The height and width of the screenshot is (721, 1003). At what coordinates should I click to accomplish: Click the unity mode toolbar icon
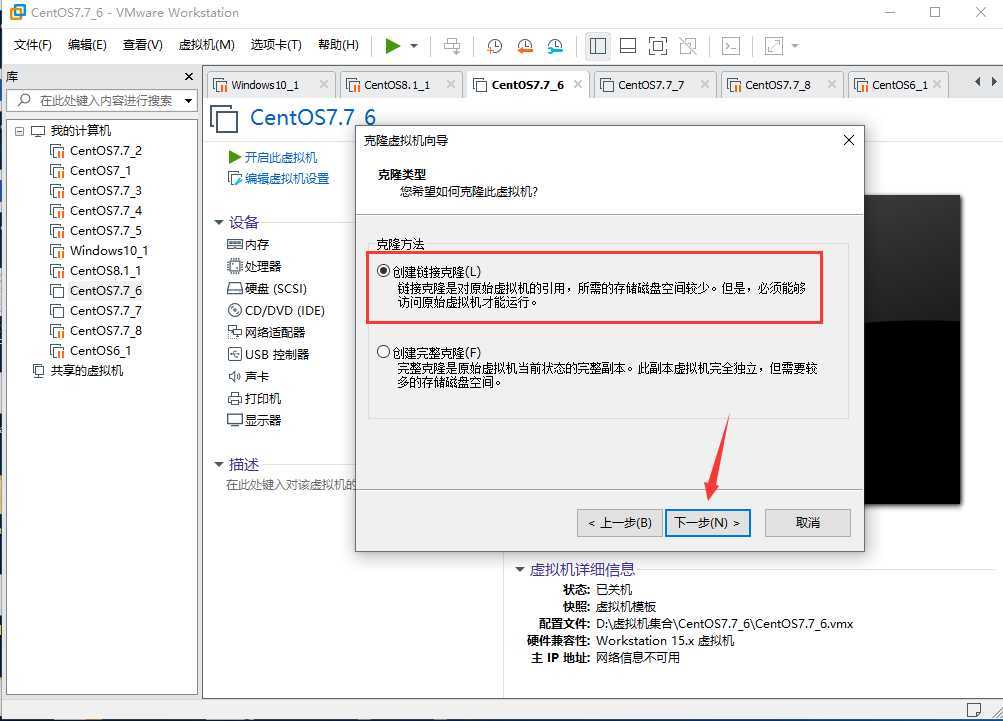688,45
